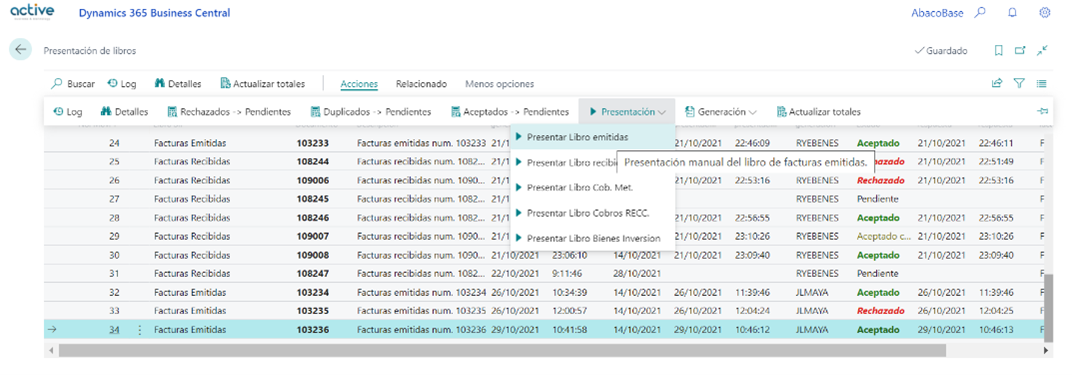
Task: Click Actualizar totales in top toolbar
Action: [262, 84]
